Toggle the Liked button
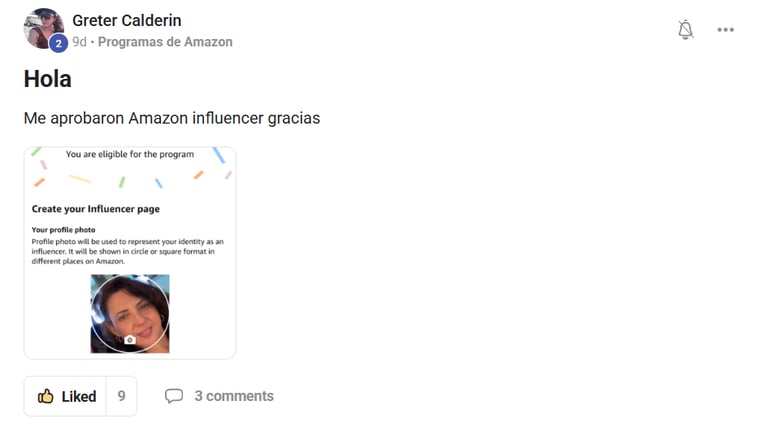The width and height of the screenshot is (768, 427). [x=65, y=396]
